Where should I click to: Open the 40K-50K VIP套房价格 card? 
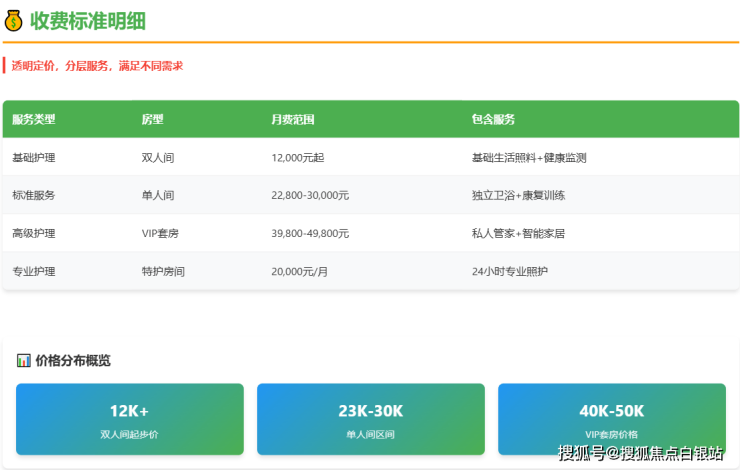pos(611,419)
